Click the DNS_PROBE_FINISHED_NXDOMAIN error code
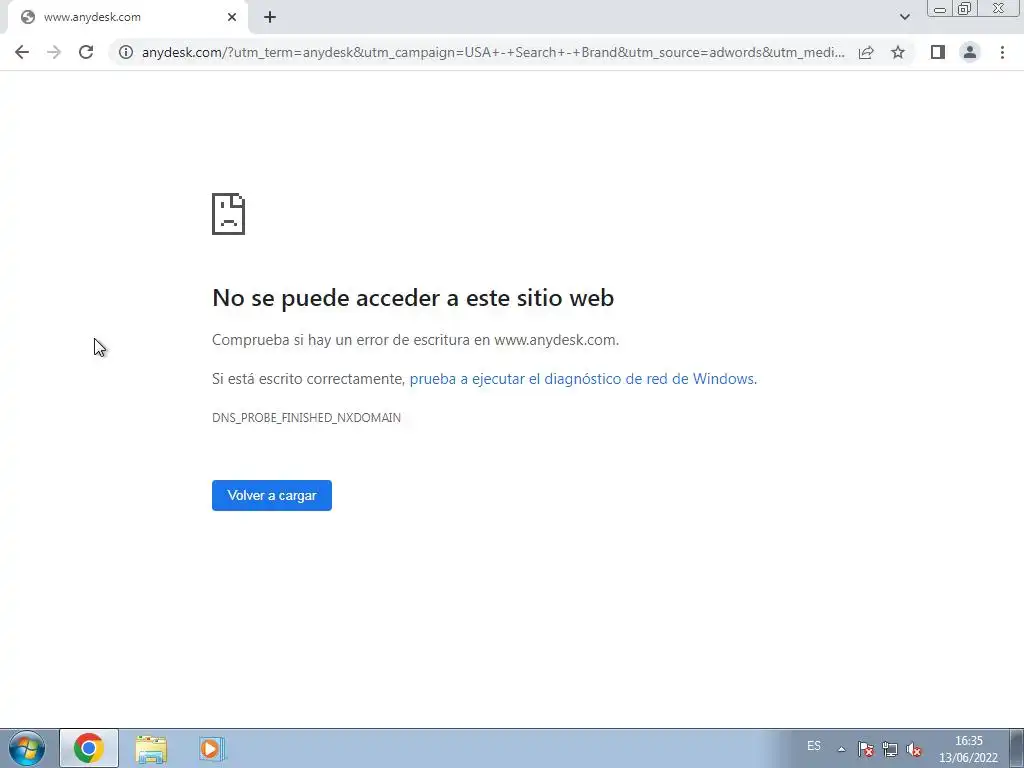Image resolution: width=1024 pixels, height=768 pixels. point(306,418)
